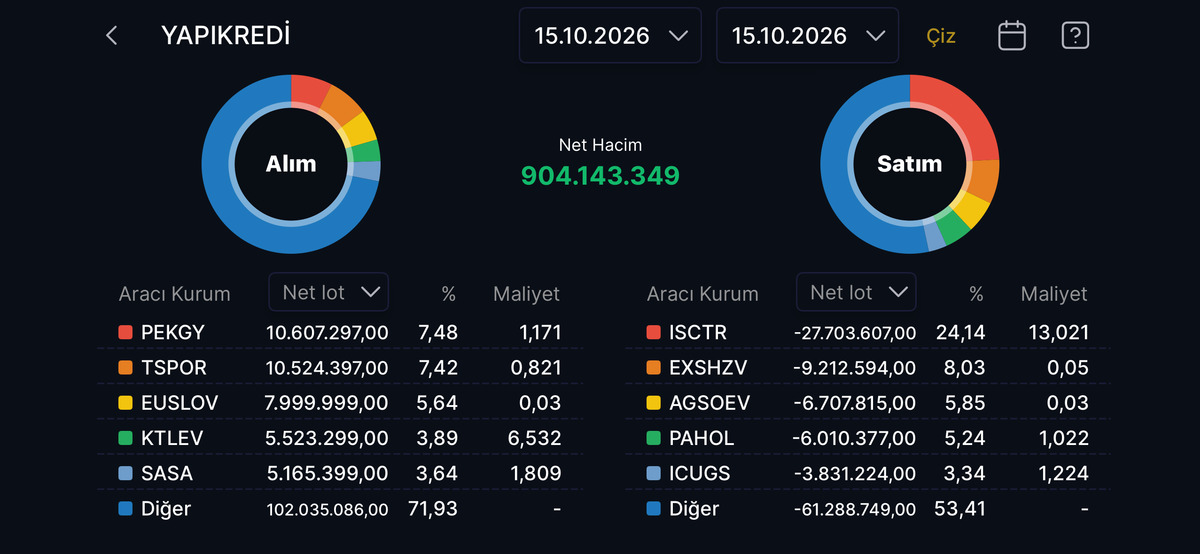Click the Maliyet column header in sell table

tap(1054, 294)
